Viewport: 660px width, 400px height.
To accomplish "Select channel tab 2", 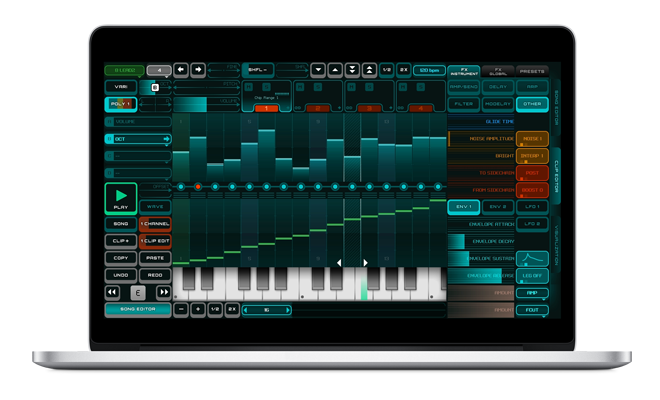I will 318,109.
